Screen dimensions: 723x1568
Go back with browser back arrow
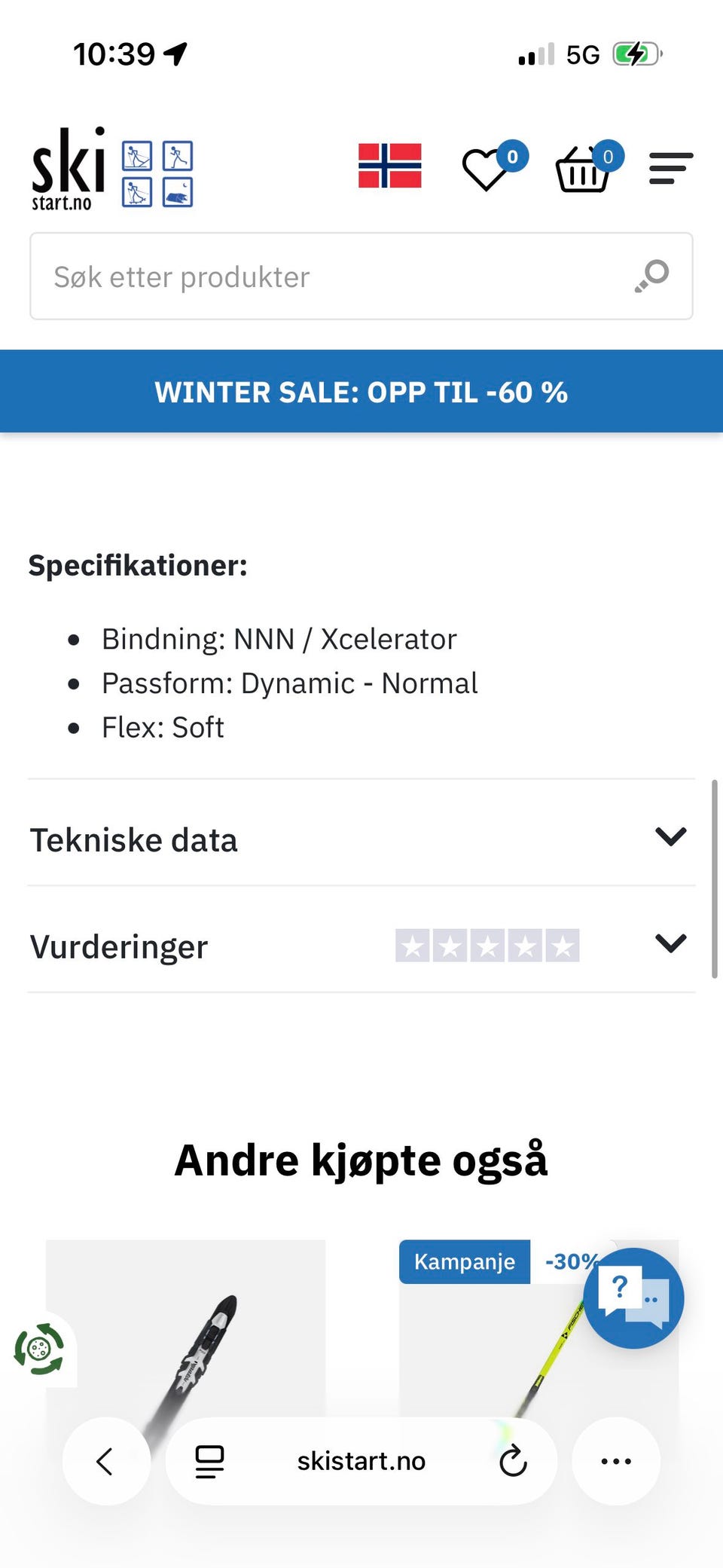[x=105, y=1461]
